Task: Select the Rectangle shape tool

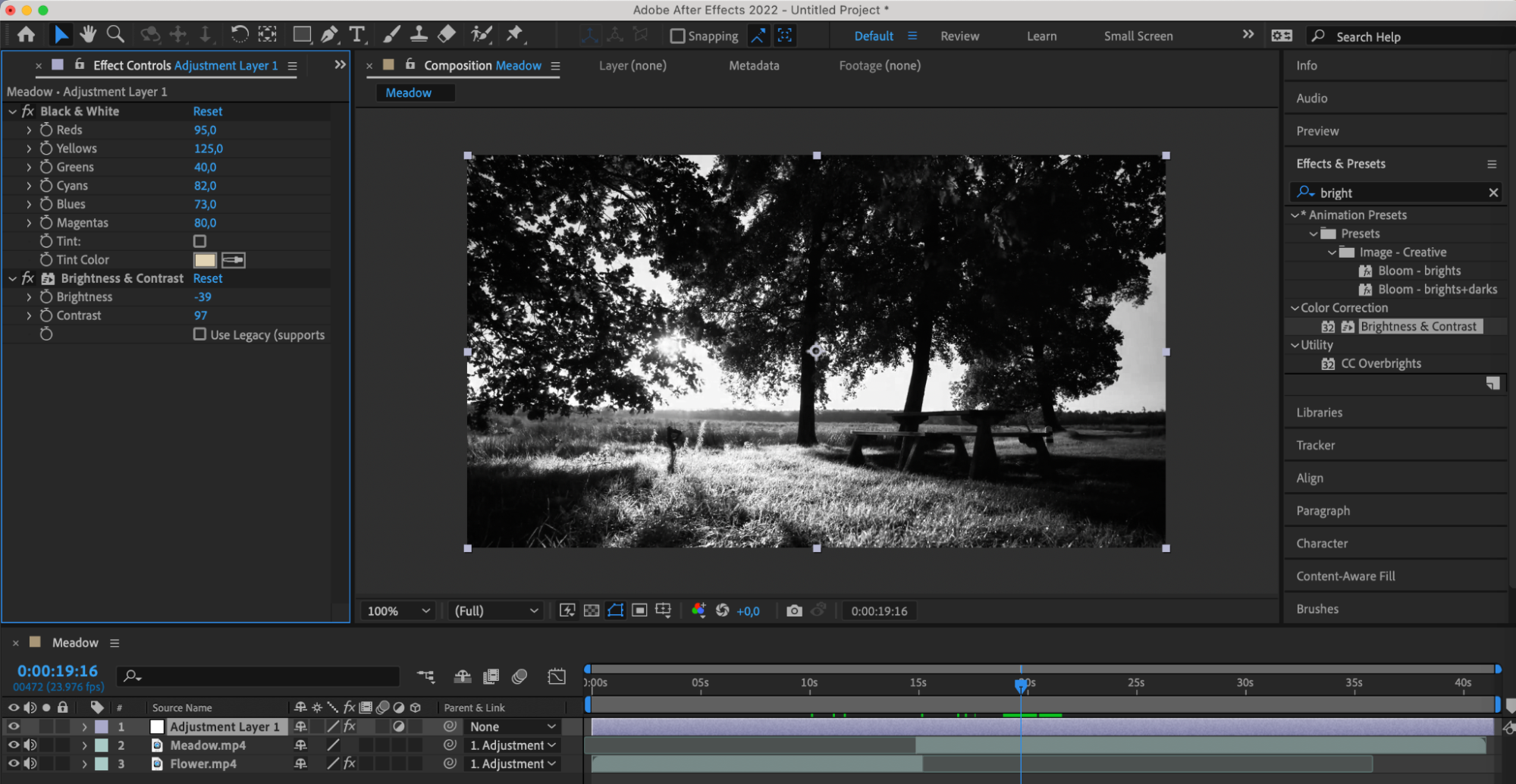Action: [x=302, y=34]
